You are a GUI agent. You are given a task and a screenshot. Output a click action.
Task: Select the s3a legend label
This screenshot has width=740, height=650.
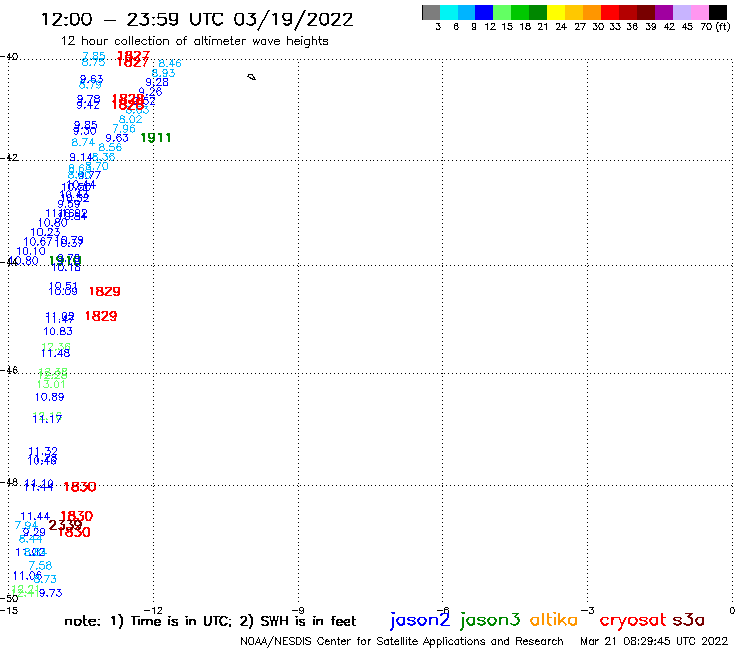(x=689, y=620)
